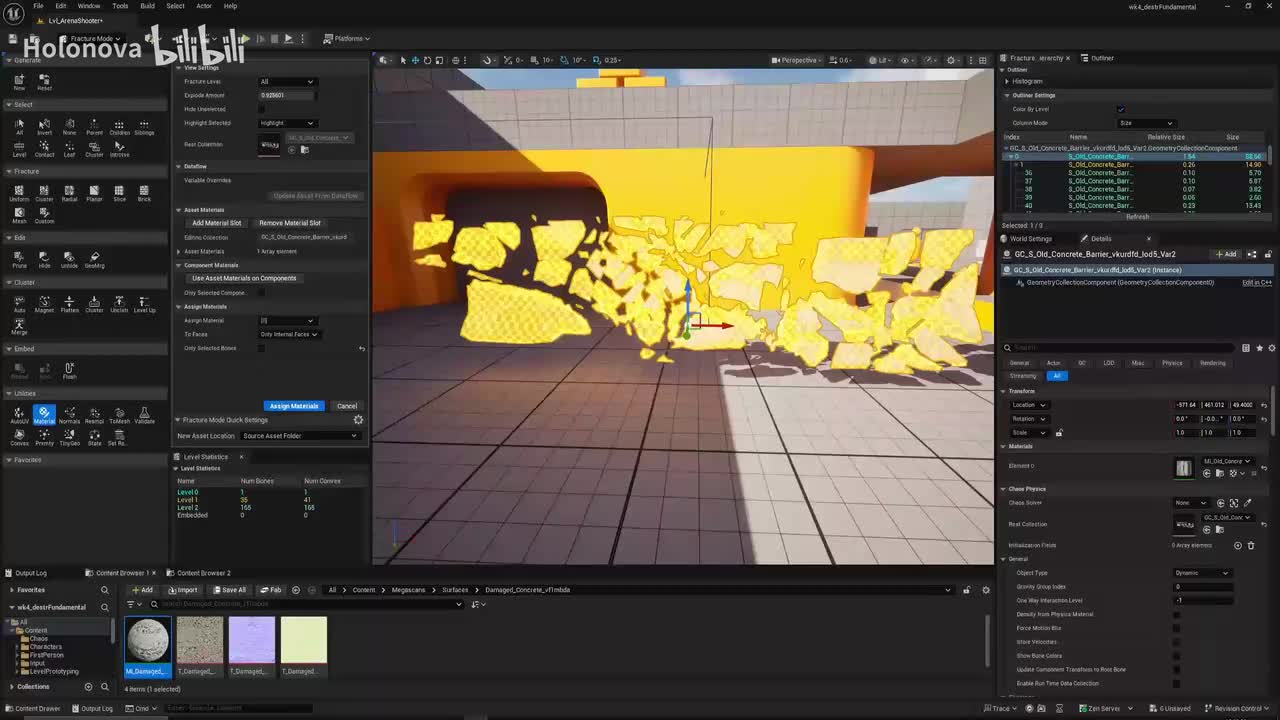Open the To Faces dropdown
Viewport: 1280px width, 720px height.
288,334
